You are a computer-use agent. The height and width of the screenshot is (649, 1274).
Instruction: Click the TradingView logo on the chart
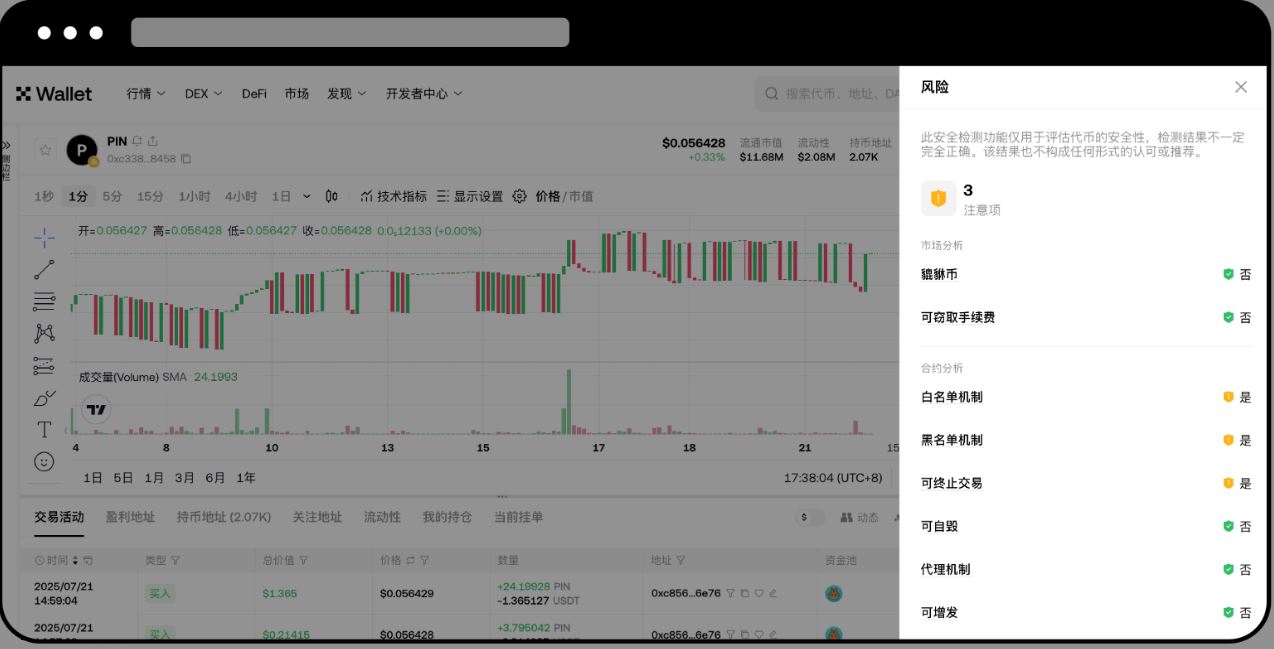pyautogui.click(x=95, y=408)
